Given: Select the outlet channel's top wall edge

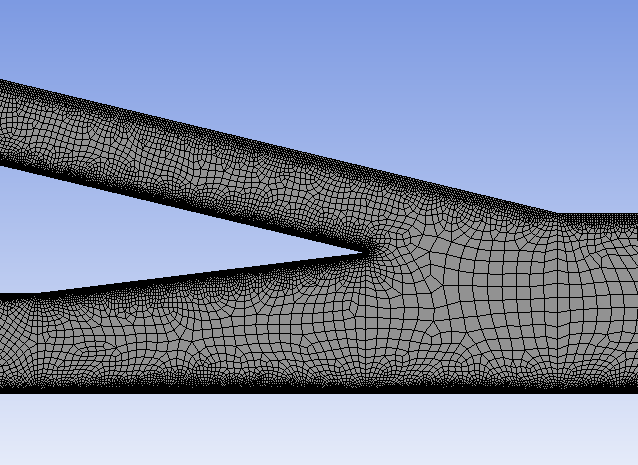Looking at the screenshot, I should click(600, 215).
